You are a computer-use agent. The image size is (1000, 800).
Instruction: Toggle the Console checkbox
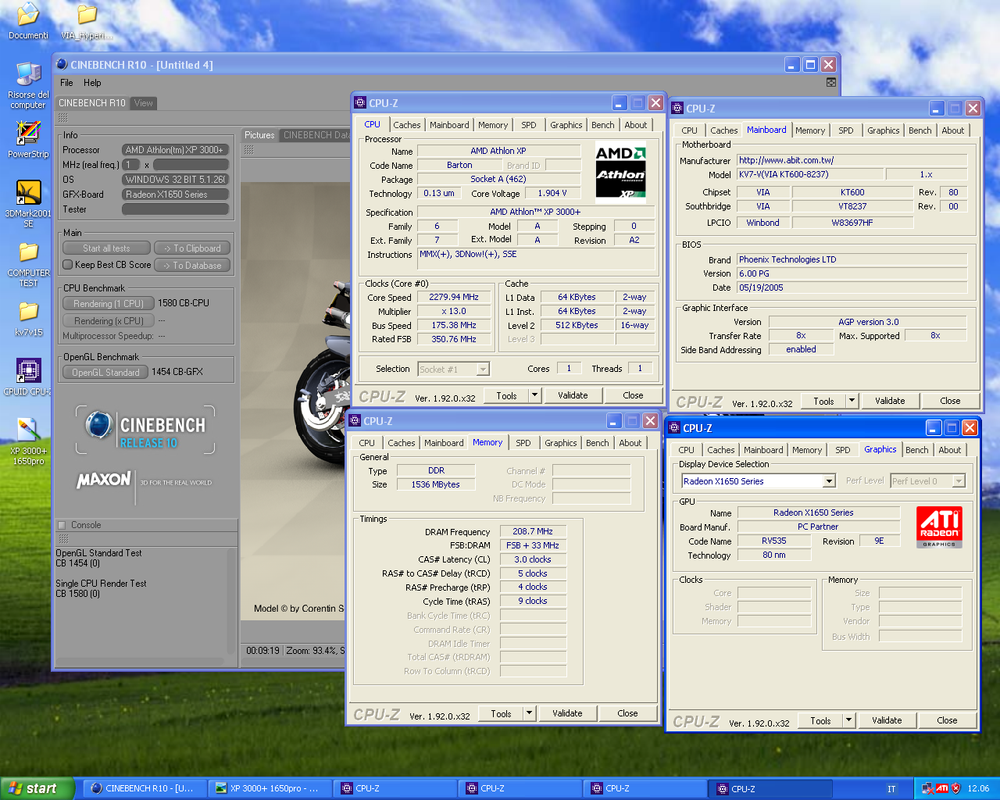click(x=62, y=525)
